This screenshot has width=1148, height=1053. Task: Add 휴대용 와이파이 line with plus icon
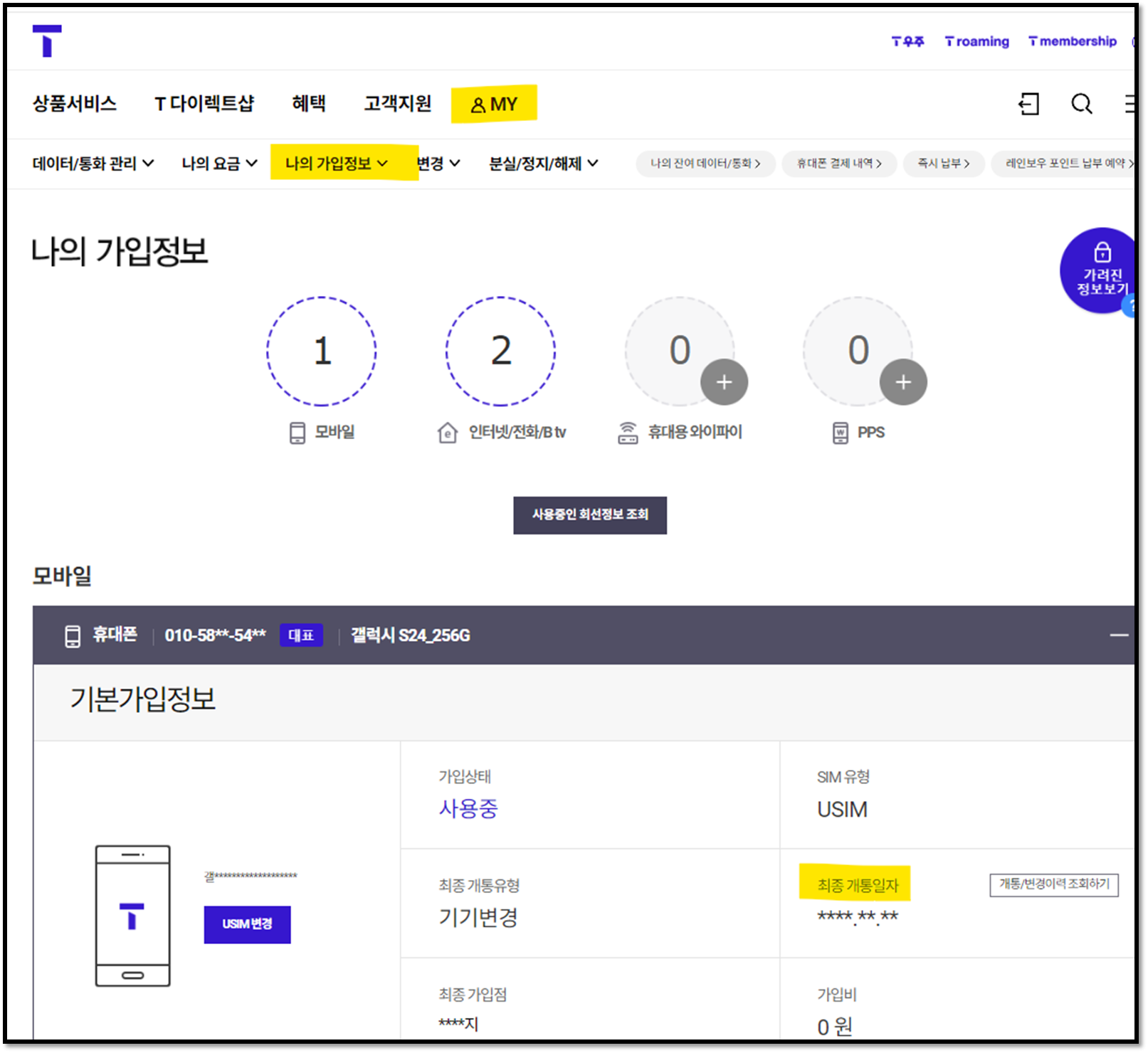tap(724, 382)
